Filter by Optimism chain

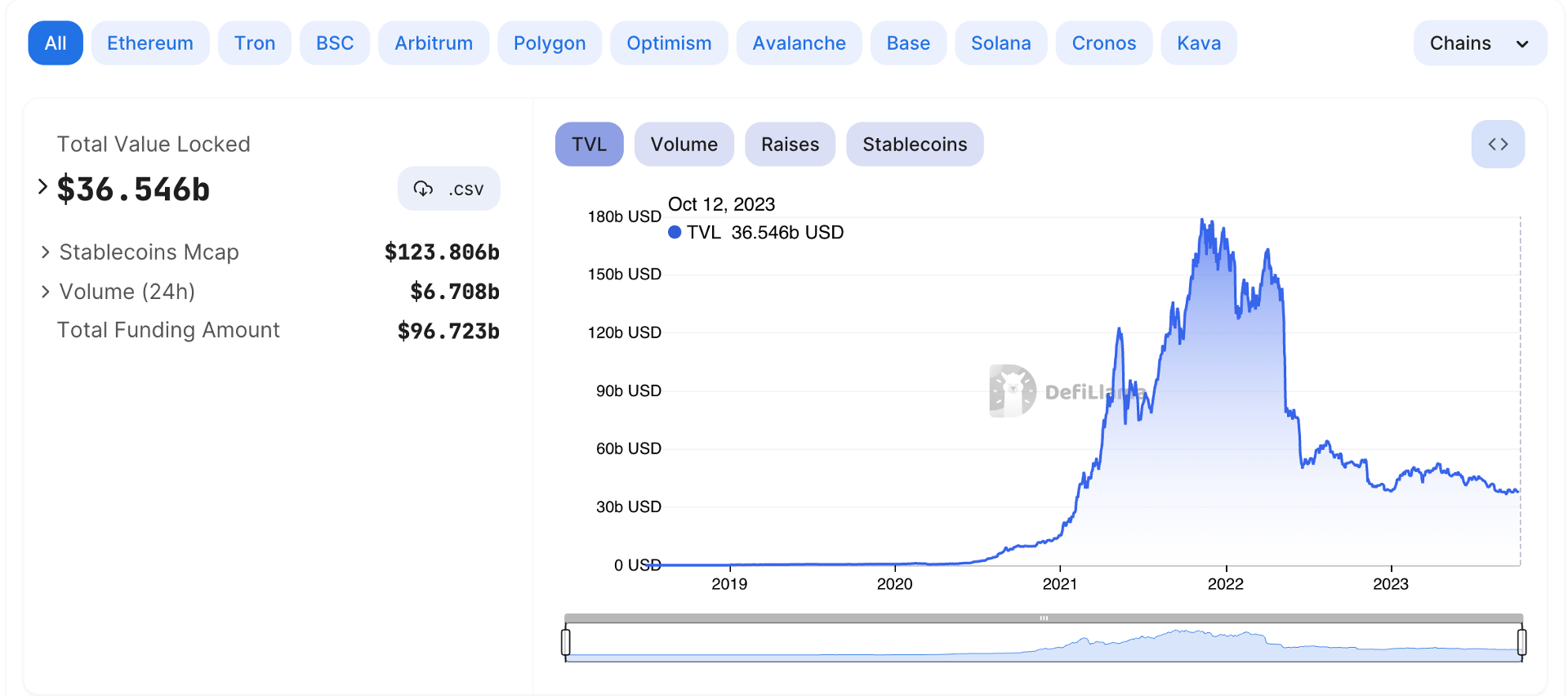coord(669,43)
